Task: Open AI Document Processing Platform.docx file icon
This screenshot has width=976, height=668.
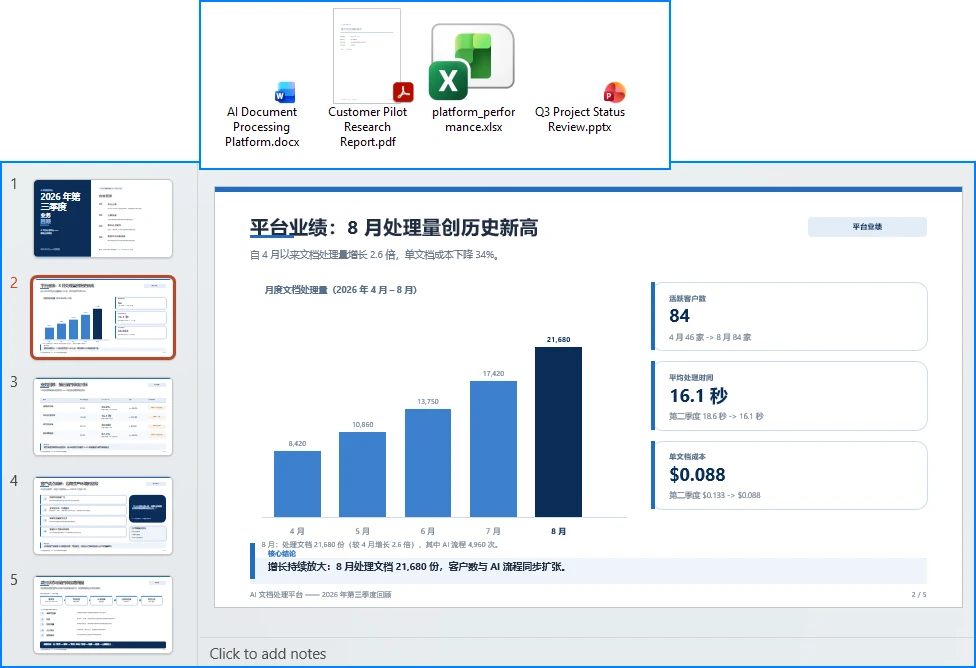Action: click(284, 93)
